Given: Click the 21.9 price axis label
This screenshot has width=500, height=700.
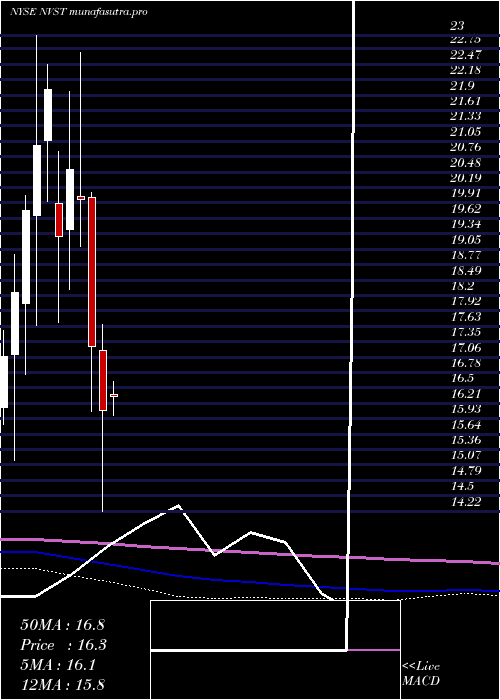Looking at the screenshot, I should tap(462, 86).
